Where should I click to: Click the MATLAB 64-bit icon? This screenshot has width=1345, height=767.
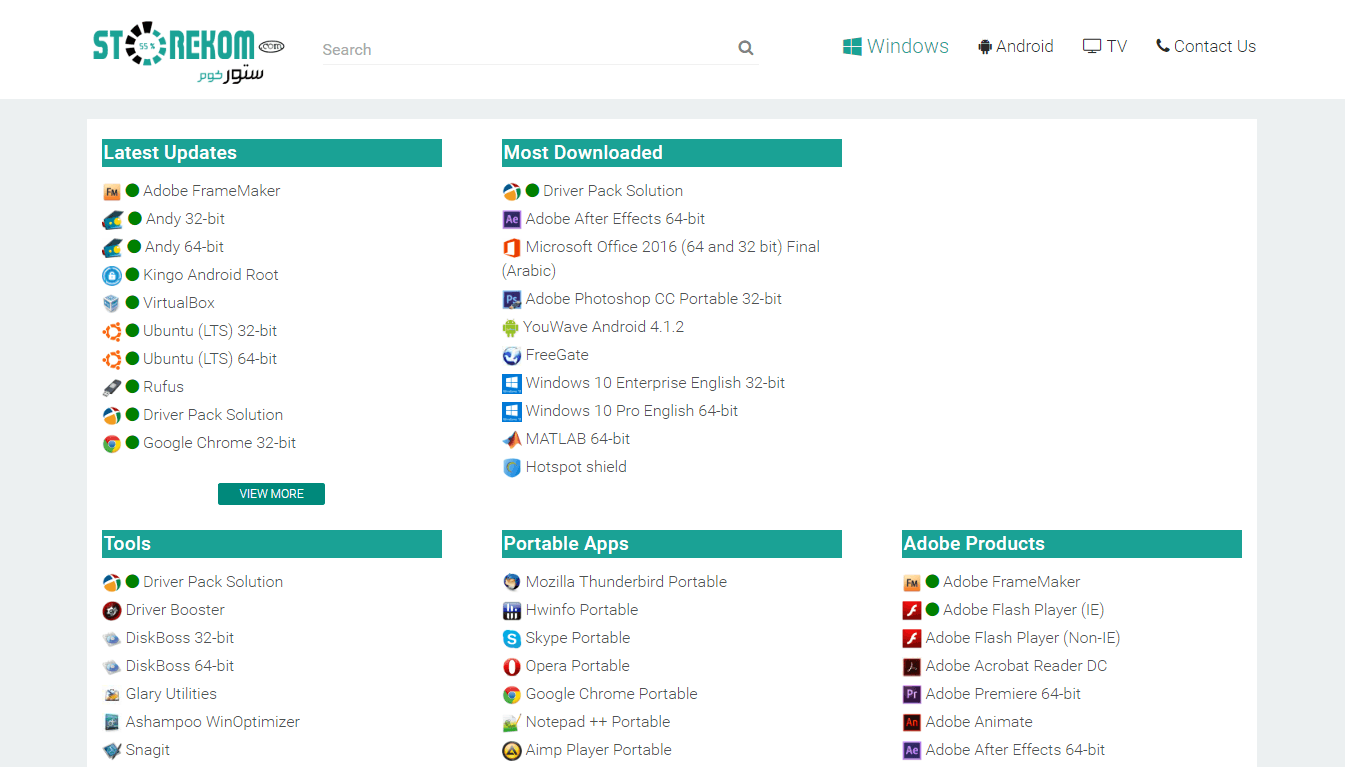[x=511, y=440]
